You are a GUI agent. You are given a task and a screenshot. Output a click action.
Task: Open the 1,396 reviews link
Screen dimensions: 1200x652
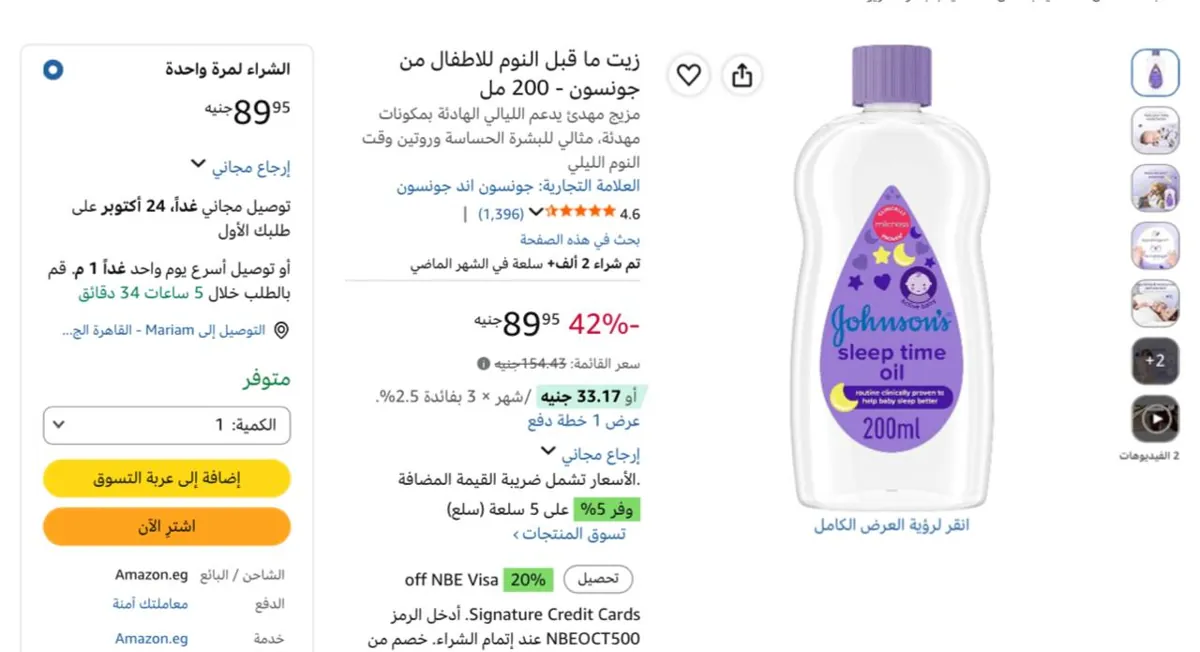(x=501, y=213)
